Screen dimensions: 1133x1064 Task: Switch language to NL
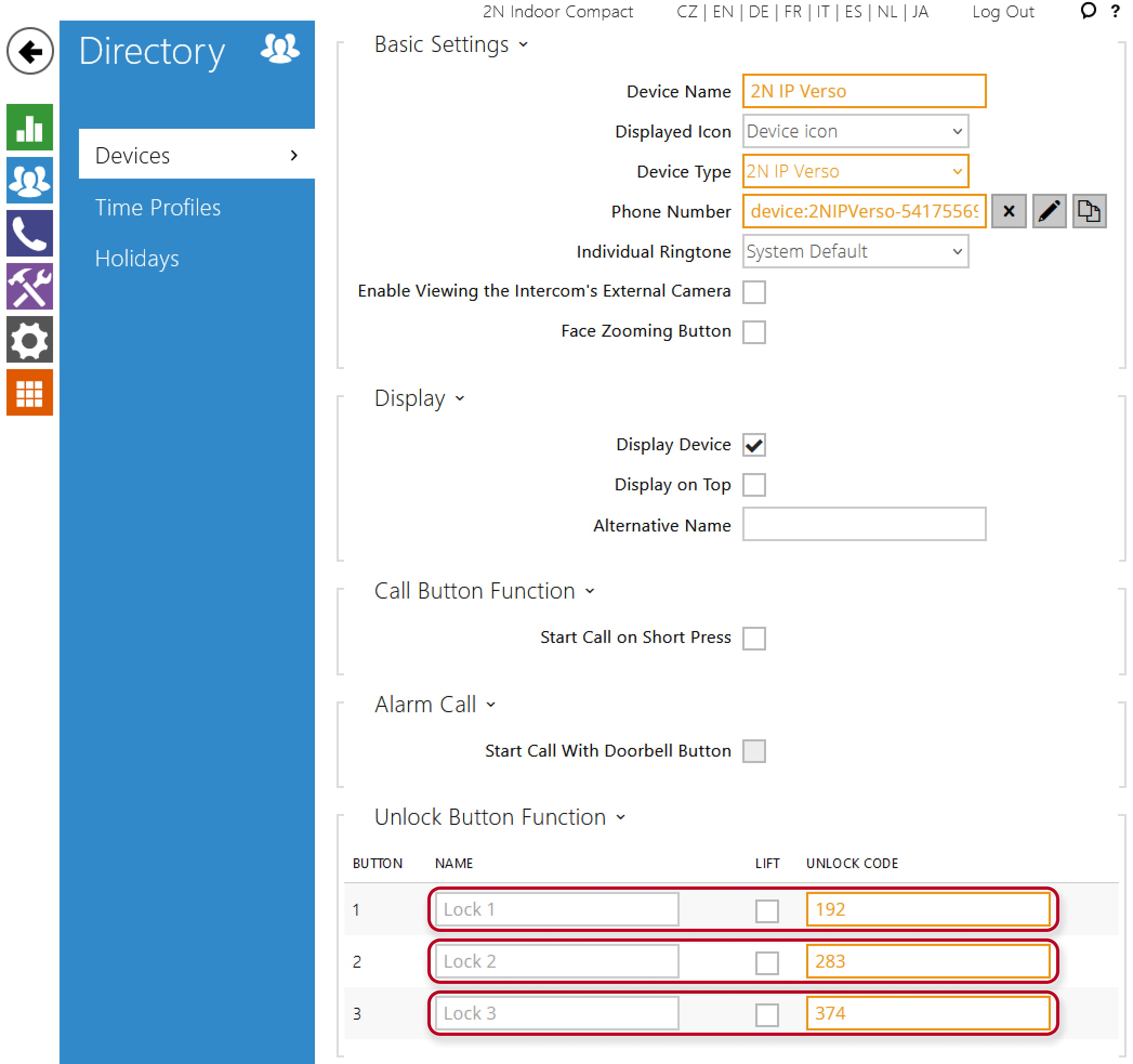coord(888,11)
